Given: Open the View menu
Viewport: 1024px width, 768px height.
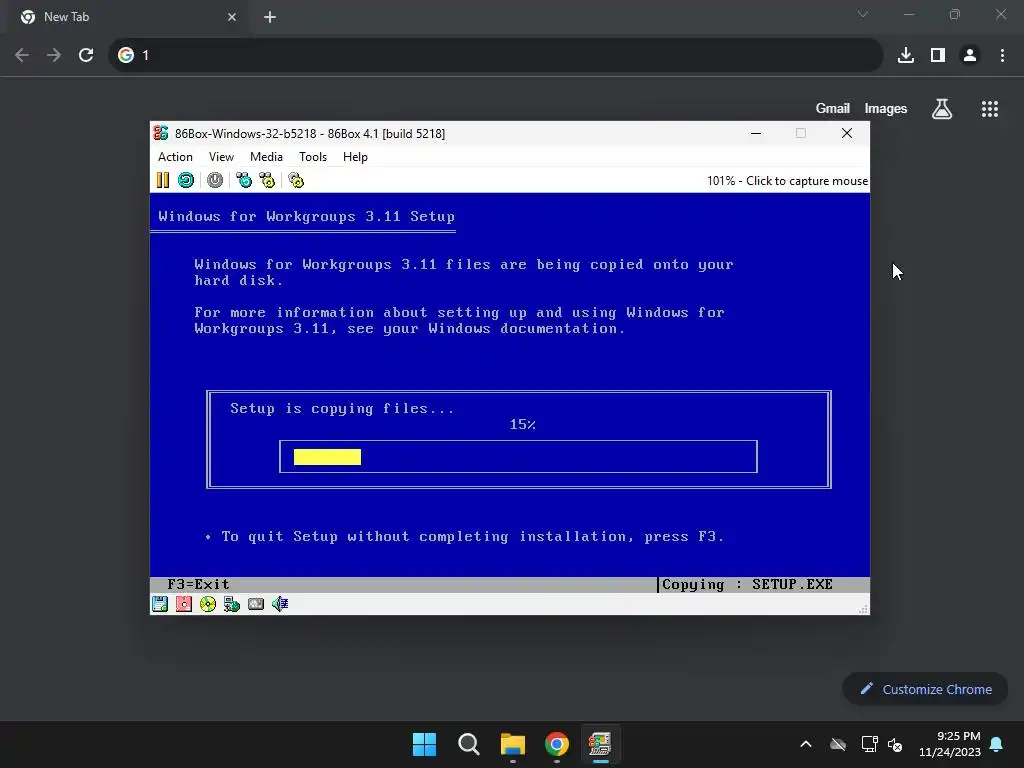Looking at the screenshot, I should coord(221,157).
